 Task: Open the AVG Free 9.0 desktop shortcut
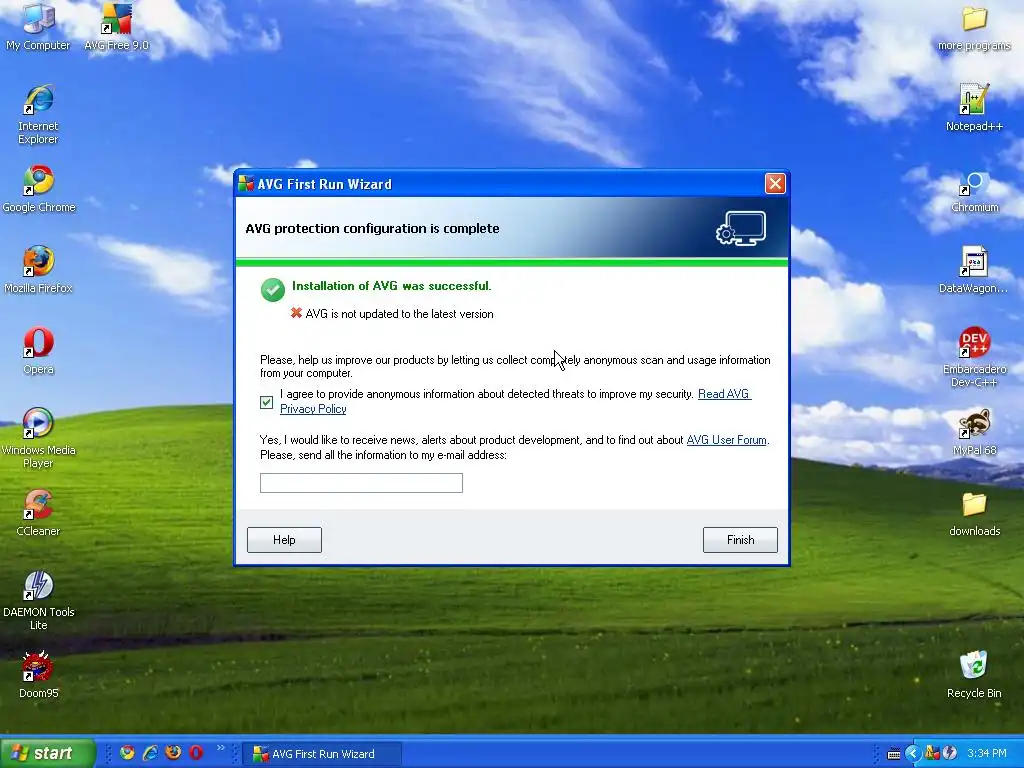pyautogui.click(x=116, y=26)
